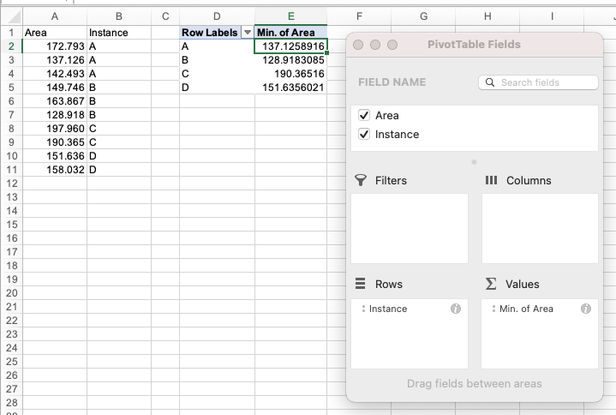Select cell with value 163.867
Image resolution: width=616 pixels, height=415 pixels.
pos(55,101)
